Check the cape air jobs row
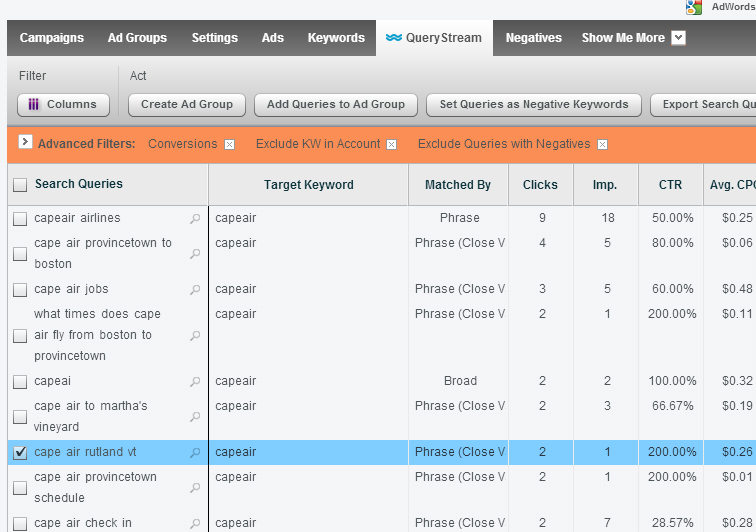This screenshot has height=532, width=756. pyautogui.click(x=20, y=290)
